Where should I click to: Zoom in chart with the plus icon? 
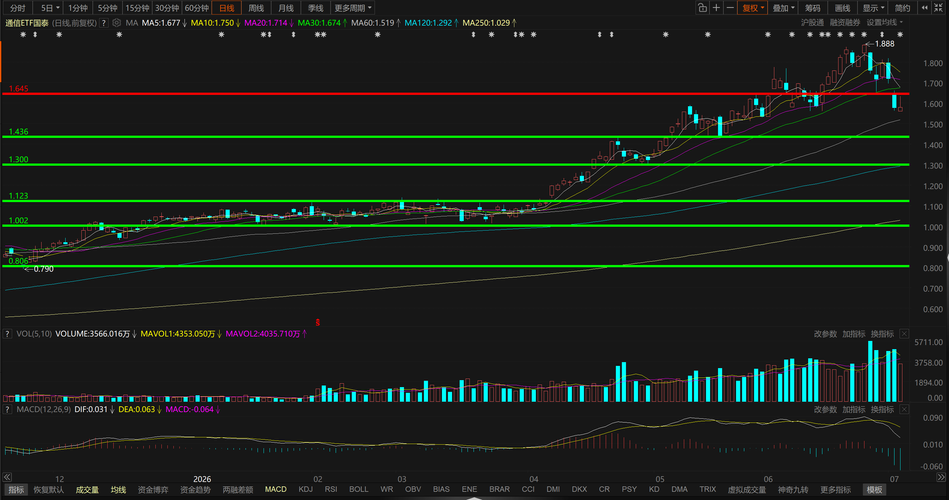(717, 8)
